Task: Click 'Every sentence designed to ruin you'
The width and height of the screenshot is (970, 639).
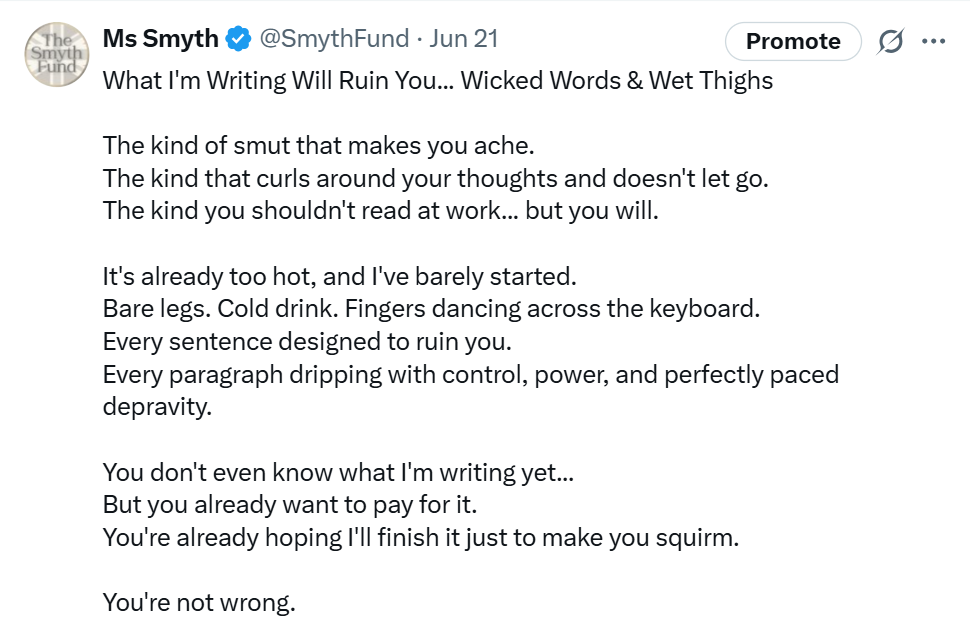Action: click(307, 341)
